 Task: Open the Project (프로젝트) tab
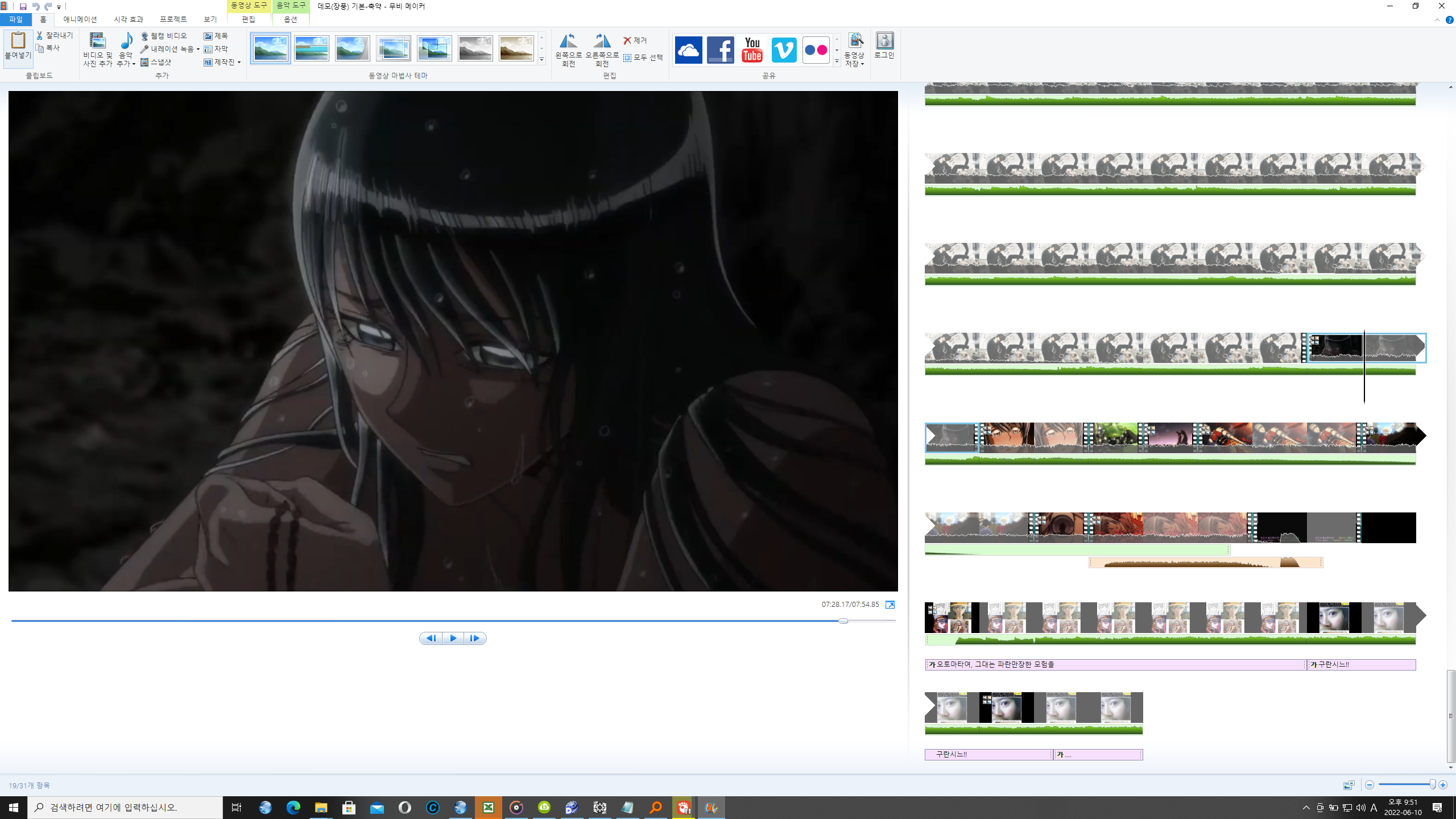click(x=173, y=20)
